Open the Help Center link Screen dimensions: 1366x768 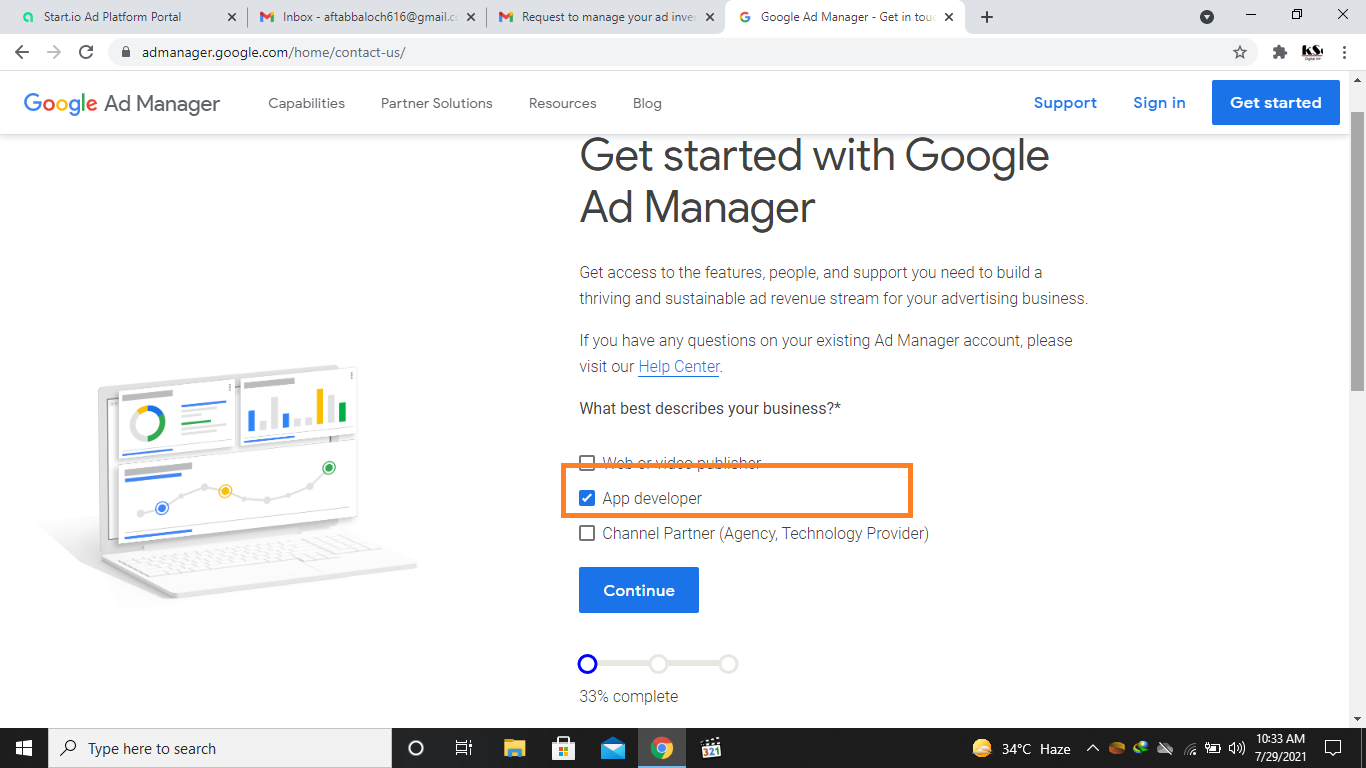click(x=678, y=366)
